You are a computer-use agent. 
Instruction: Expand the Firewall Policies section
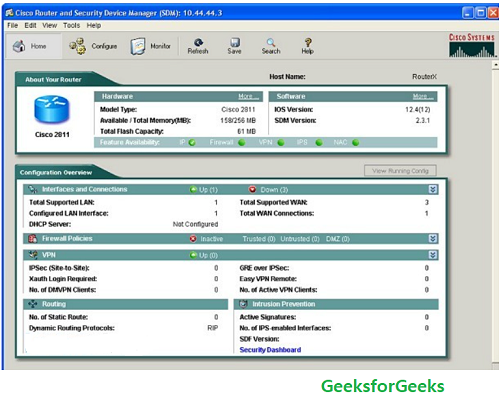click(x=432, y=239)
